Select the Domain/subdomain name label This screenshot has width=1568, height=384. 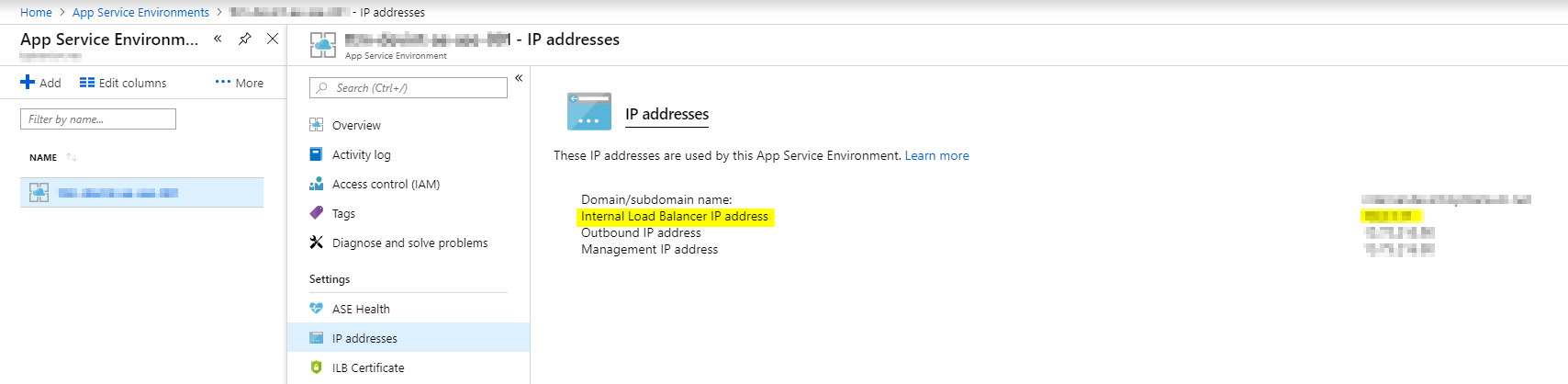click(656, 199)
